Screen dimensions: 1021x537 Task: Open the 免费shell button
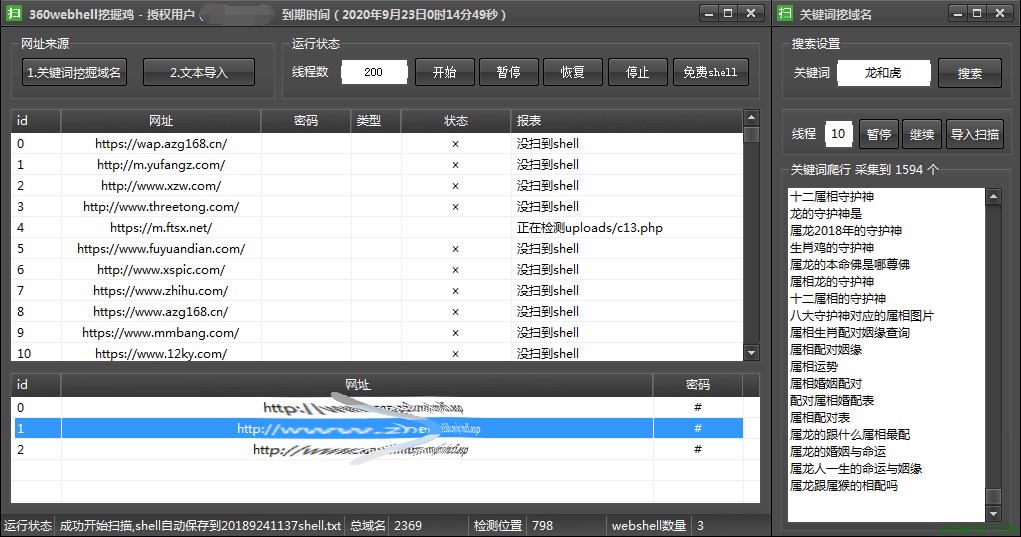(x=710, y=72)
